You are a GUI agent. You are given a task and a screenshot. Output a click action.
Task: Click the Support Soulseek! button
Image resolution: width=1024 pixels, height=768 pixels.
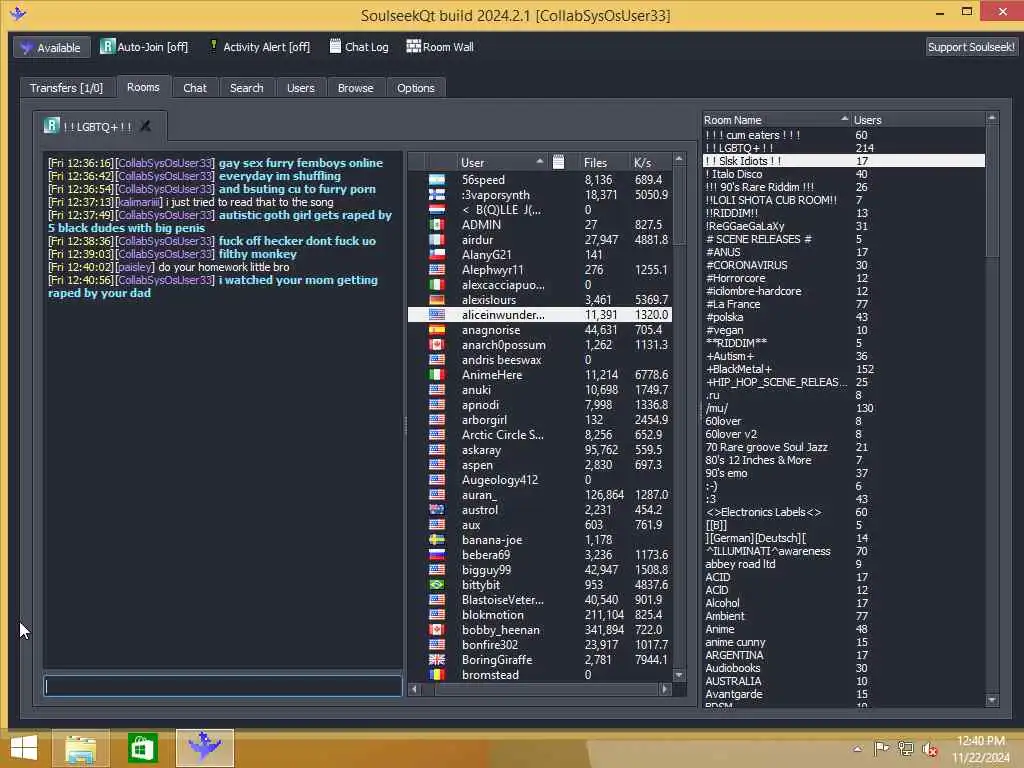(x=971, y=47)
